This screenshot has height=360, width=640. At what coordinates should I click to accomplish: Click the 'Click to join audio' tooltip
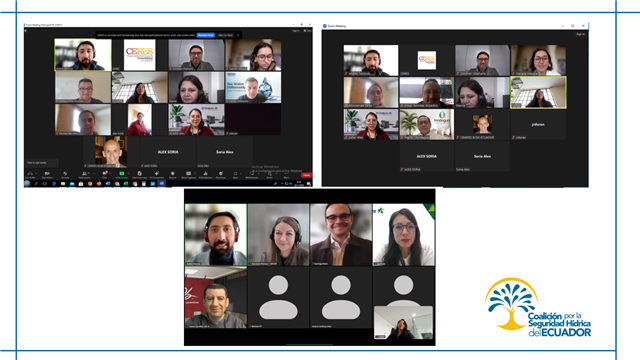42,163
